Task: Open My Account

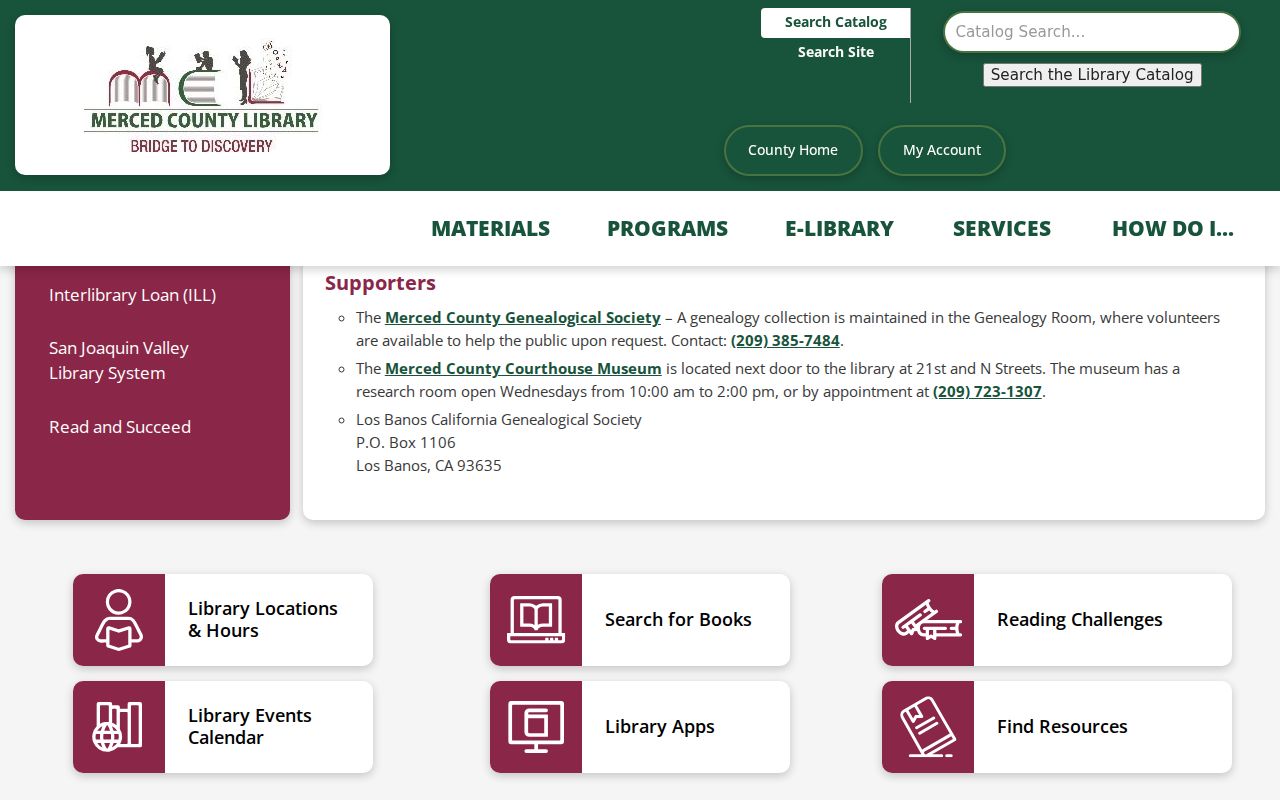Action: click(942, 150)
